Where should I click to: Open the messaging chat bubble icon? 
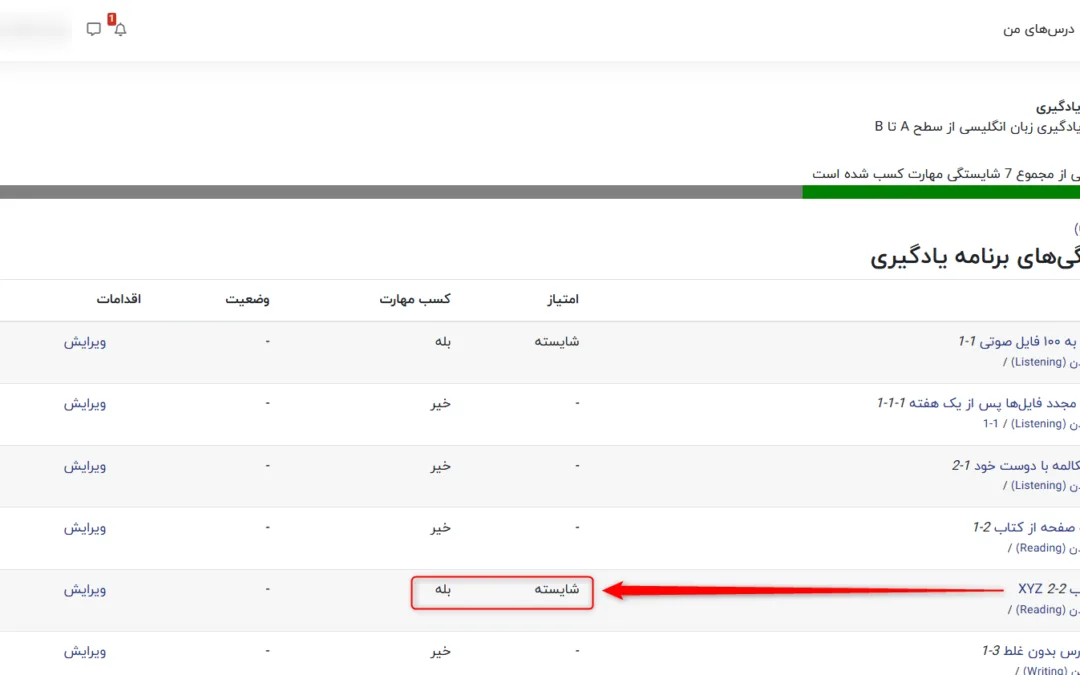coord(94,29)
